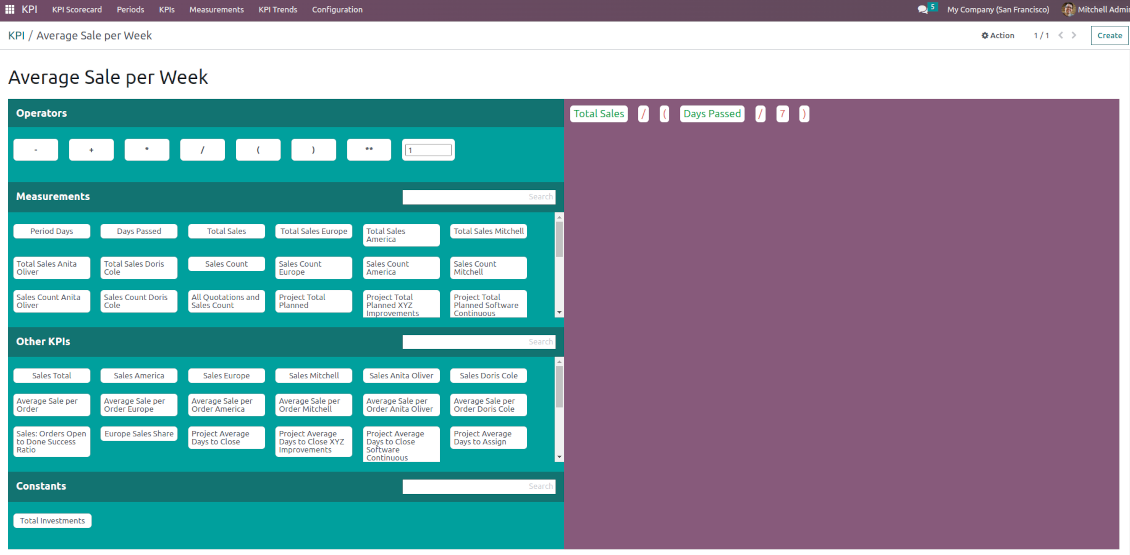
Task: Open the chat messages icon
Action: click(x=923, y=9)
